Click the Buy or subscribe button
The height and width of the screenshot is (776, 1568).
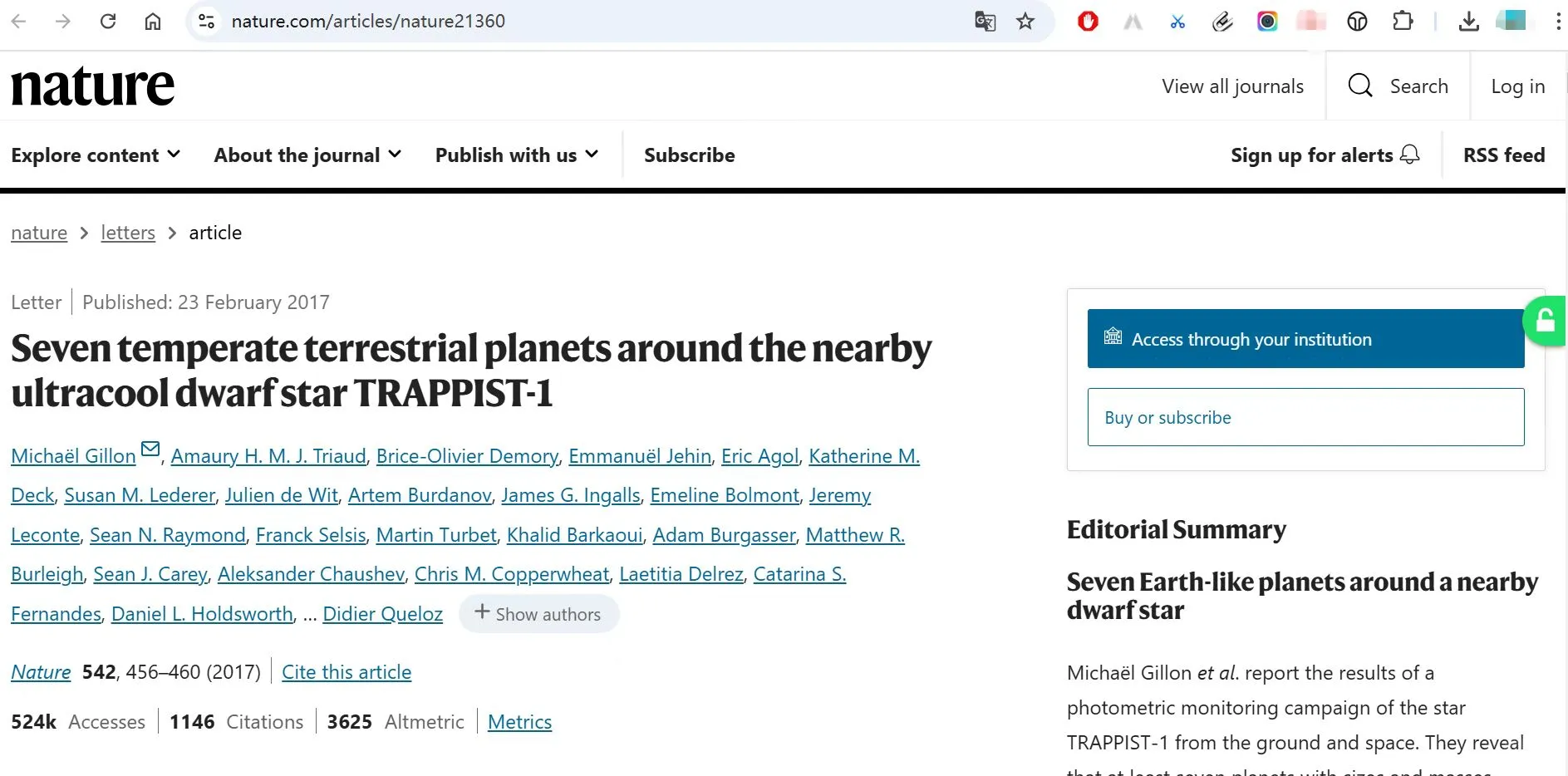1305,417
